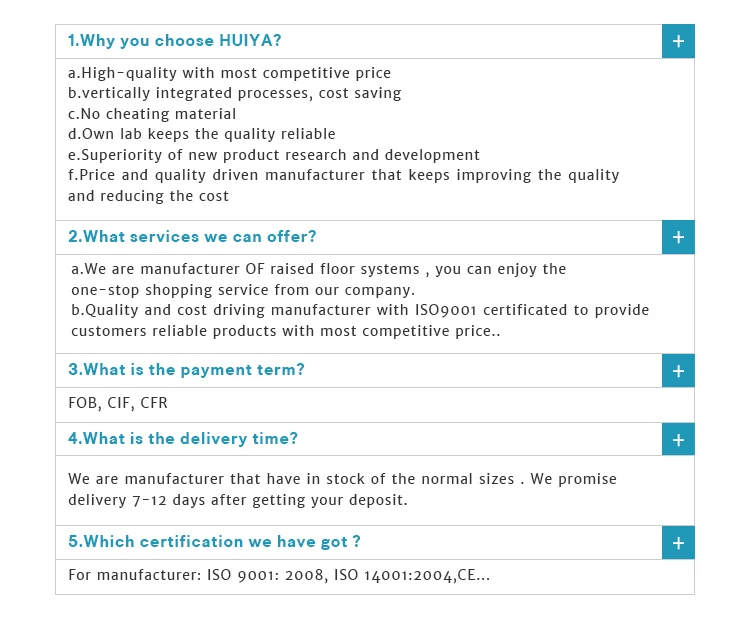The height and width of the screenshot is (622, 750).
Task: Expand the 'Why you choose HUIYA?' plus icon
Action: (x=678, y=42)
